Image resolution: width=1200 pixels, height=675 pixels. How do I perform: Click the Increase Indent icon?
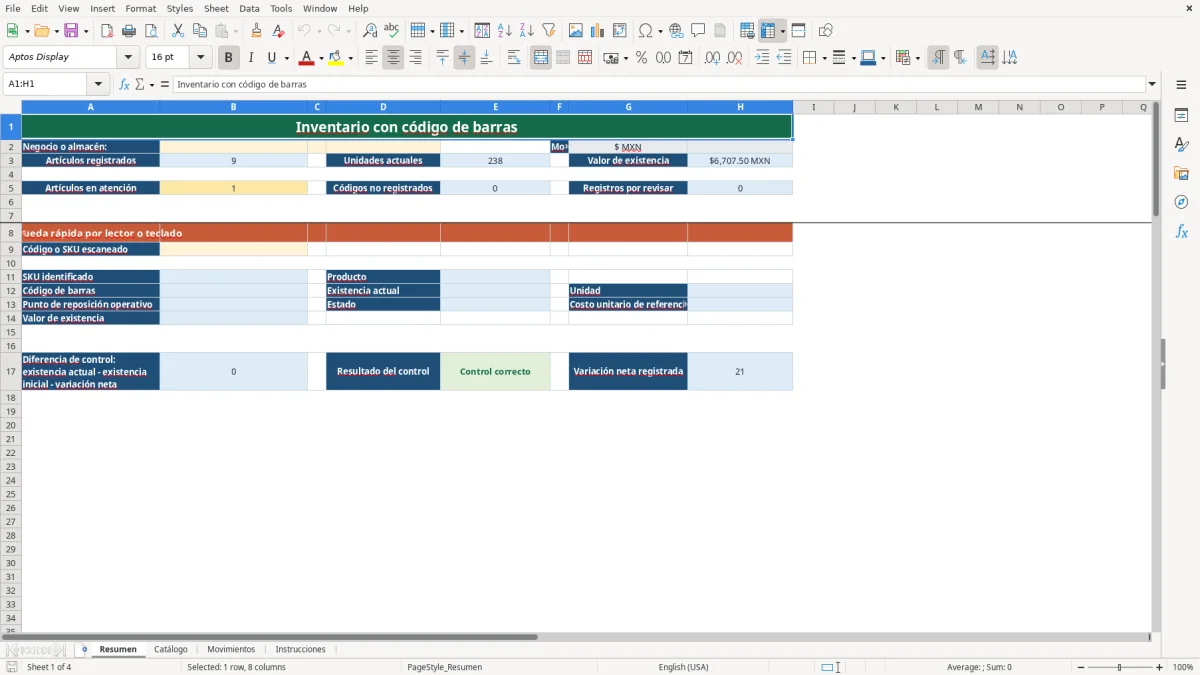[x=762, y=58]
